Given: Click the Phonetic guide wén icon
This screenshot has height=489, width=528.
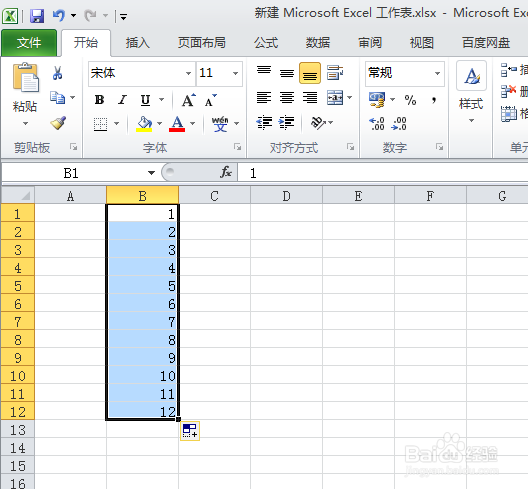Looking at the screenshot, I should [x=220, y=124].
